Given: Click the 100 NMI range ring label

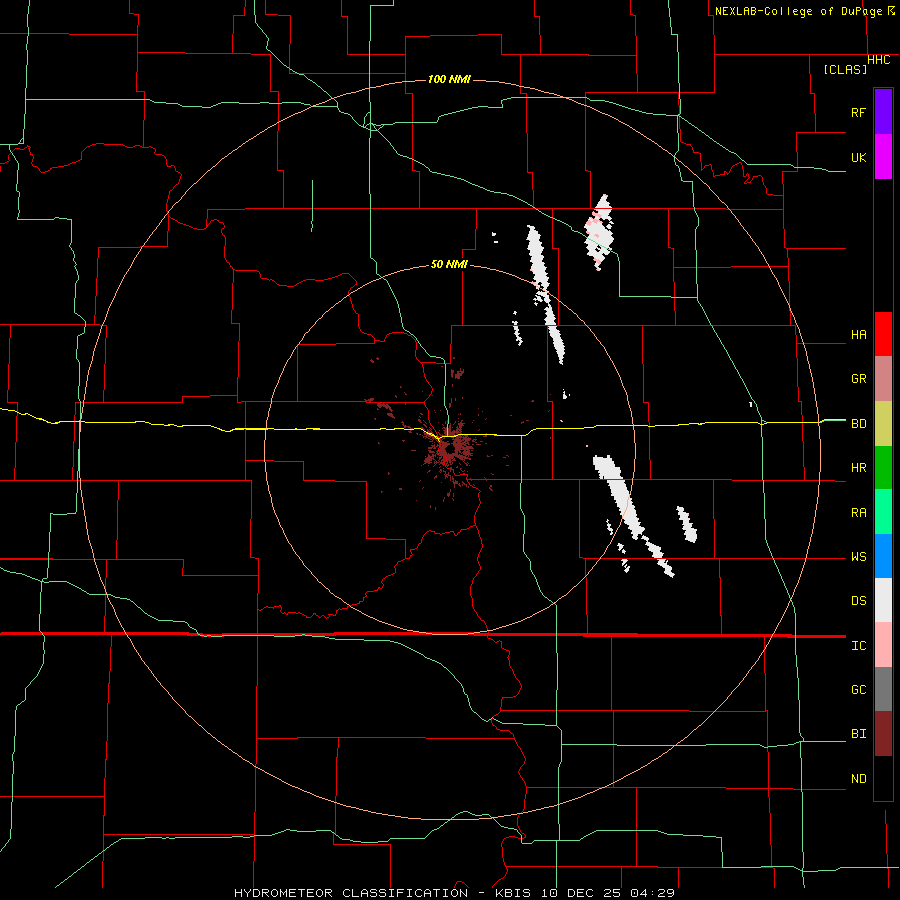Looking at the screenshot, I should pyautogui.click(x=449, y=79).
